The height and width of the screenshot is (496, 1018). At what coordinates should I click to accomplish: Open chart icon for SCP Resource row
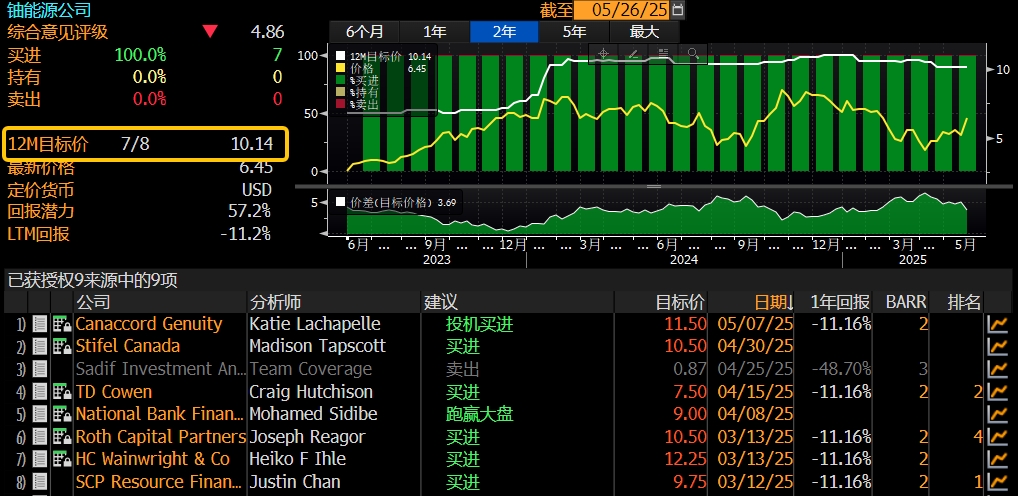pos(997,482)
